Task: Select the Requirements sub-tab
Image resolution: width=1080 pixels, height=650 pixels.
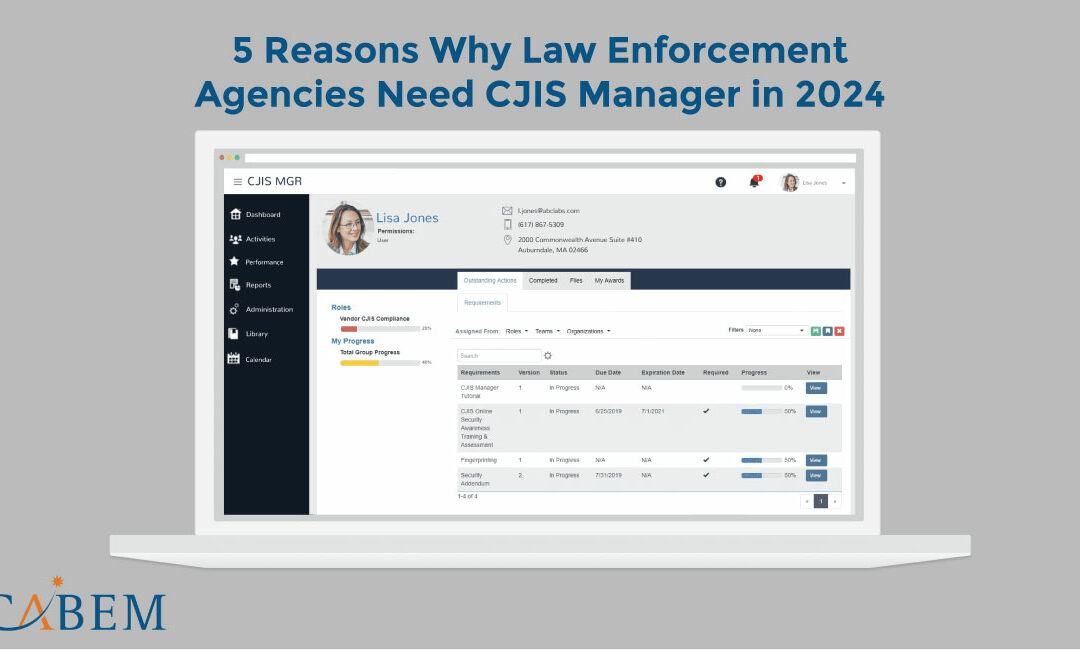Action: (482, 303)
